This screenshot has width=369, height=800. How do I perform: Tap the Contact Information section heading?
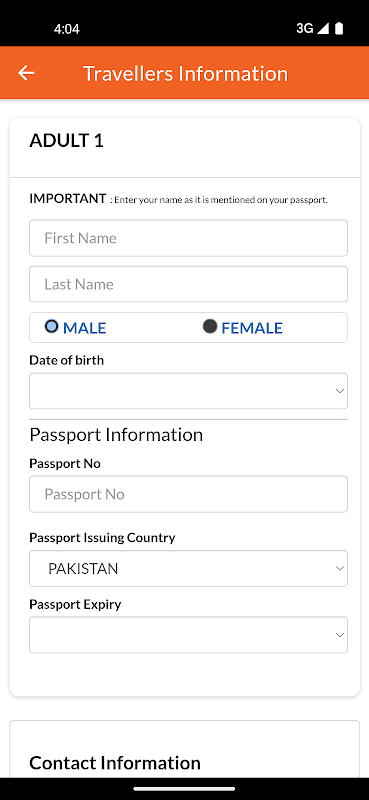(x=115, y=763)
